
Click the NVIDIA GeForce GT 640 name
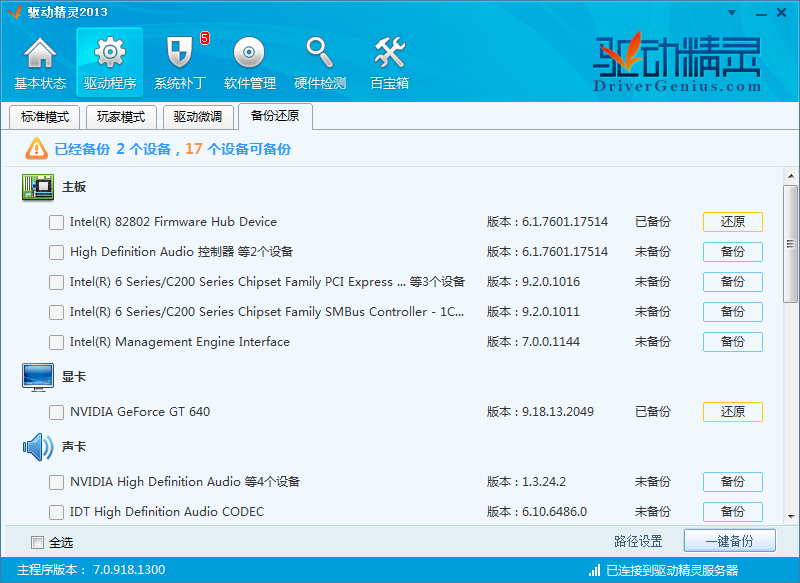tap(140, 412)
